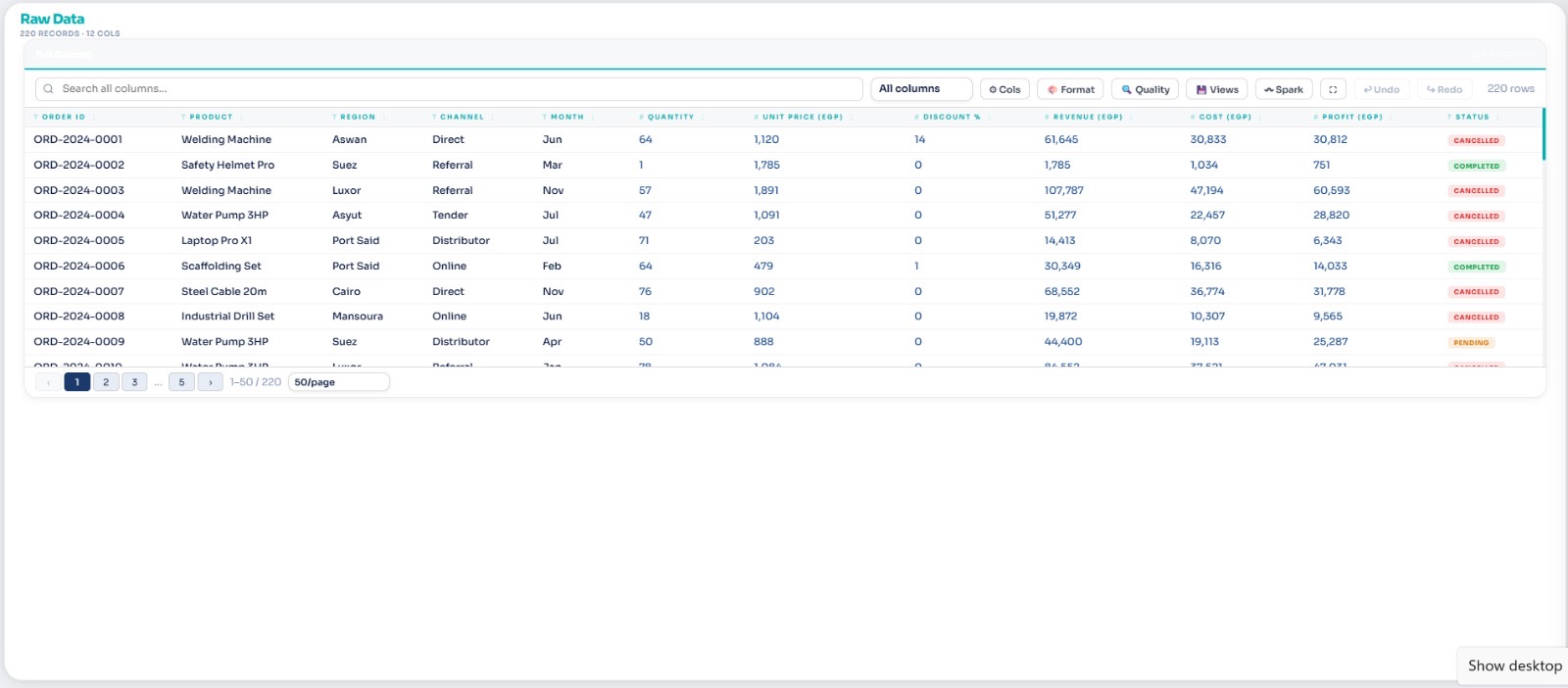This screenshot has height=688, width=1568.
Task: Click the Raw Data title
Action: 52,19
